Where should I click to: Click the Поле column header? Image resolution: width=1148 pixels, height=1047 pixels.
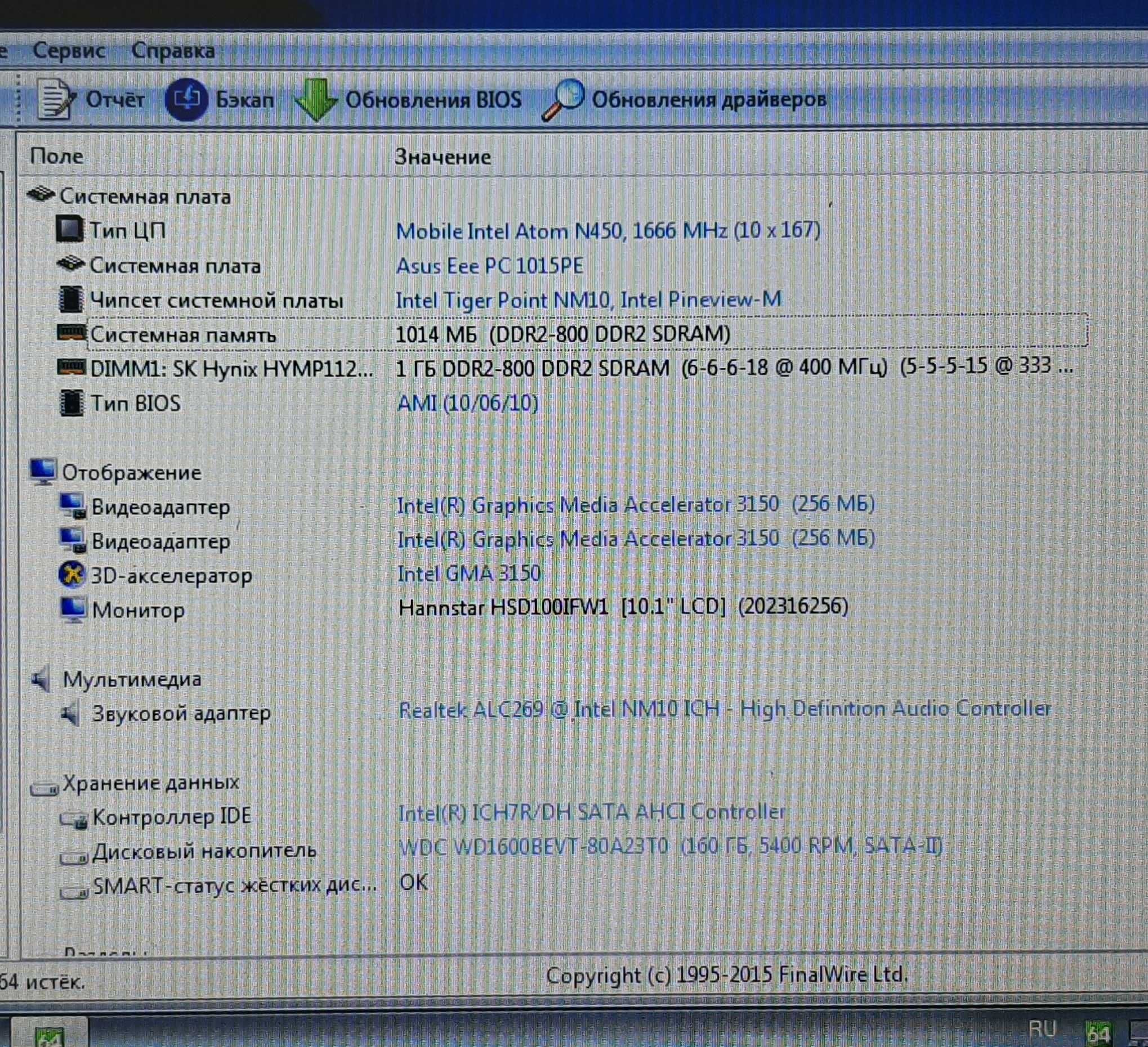tap(56, 156)
